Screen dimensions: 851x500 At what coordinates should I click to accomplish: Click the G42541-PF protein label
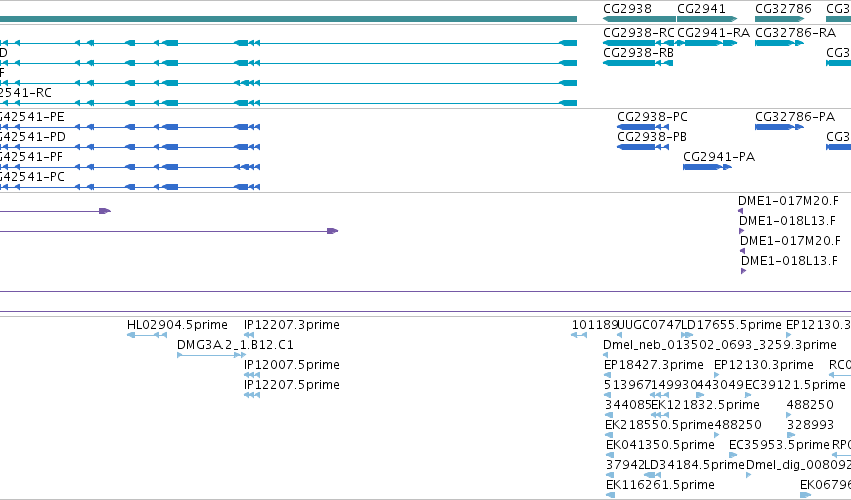tap(31, 157)
